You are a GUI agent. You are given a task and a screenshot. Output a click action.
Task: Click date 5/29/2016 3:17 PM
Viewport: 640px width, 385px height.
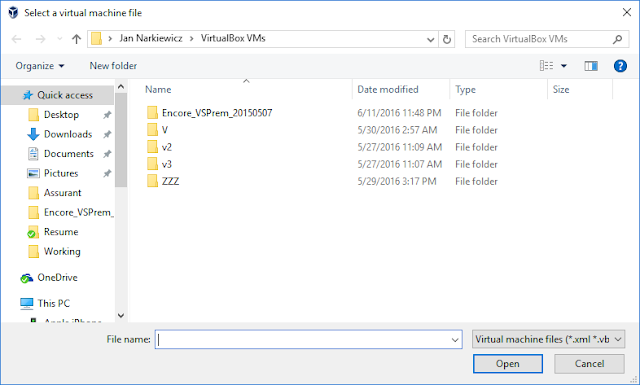coord(397,182)
